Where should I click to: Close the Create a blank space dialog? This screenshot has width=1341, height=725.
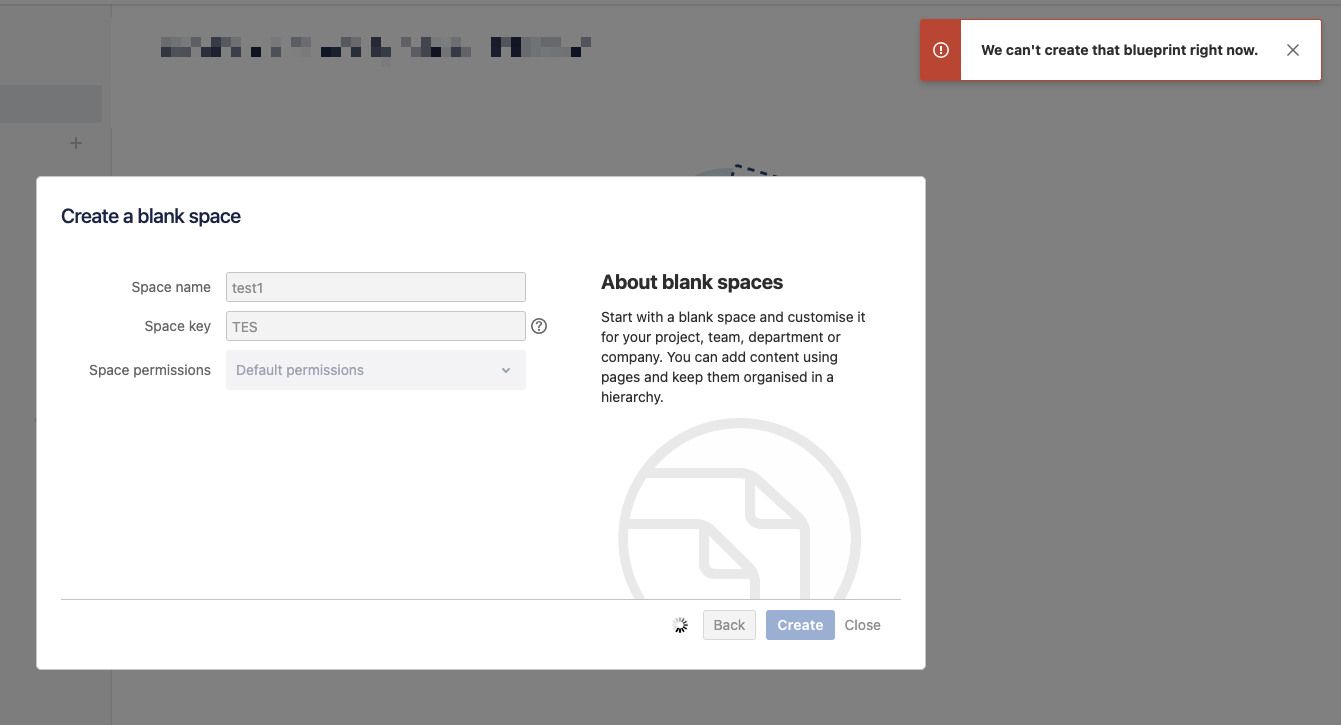click(862, 625)
